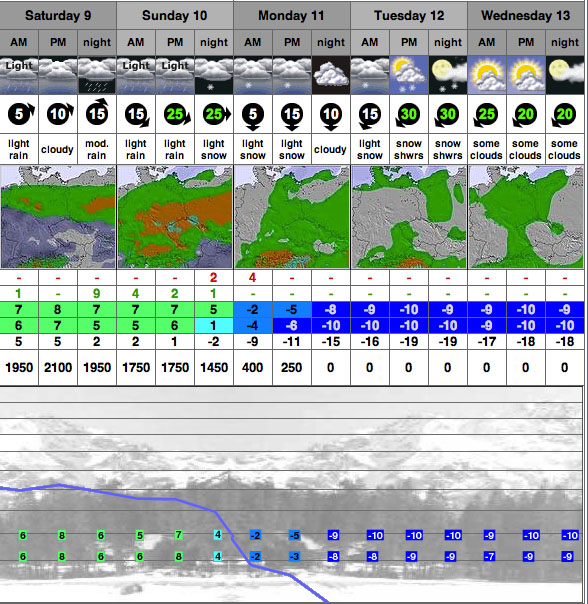Click the Wednesday night moon and clouds icon

[565, 75]
